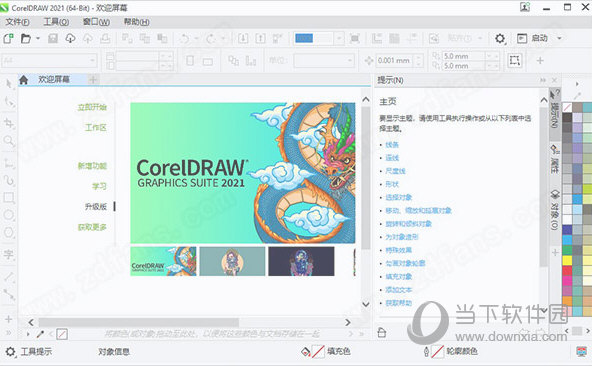Select the Crop tool in toolbox
Screen dimensions: 592x366
click(x=8, y=123)
